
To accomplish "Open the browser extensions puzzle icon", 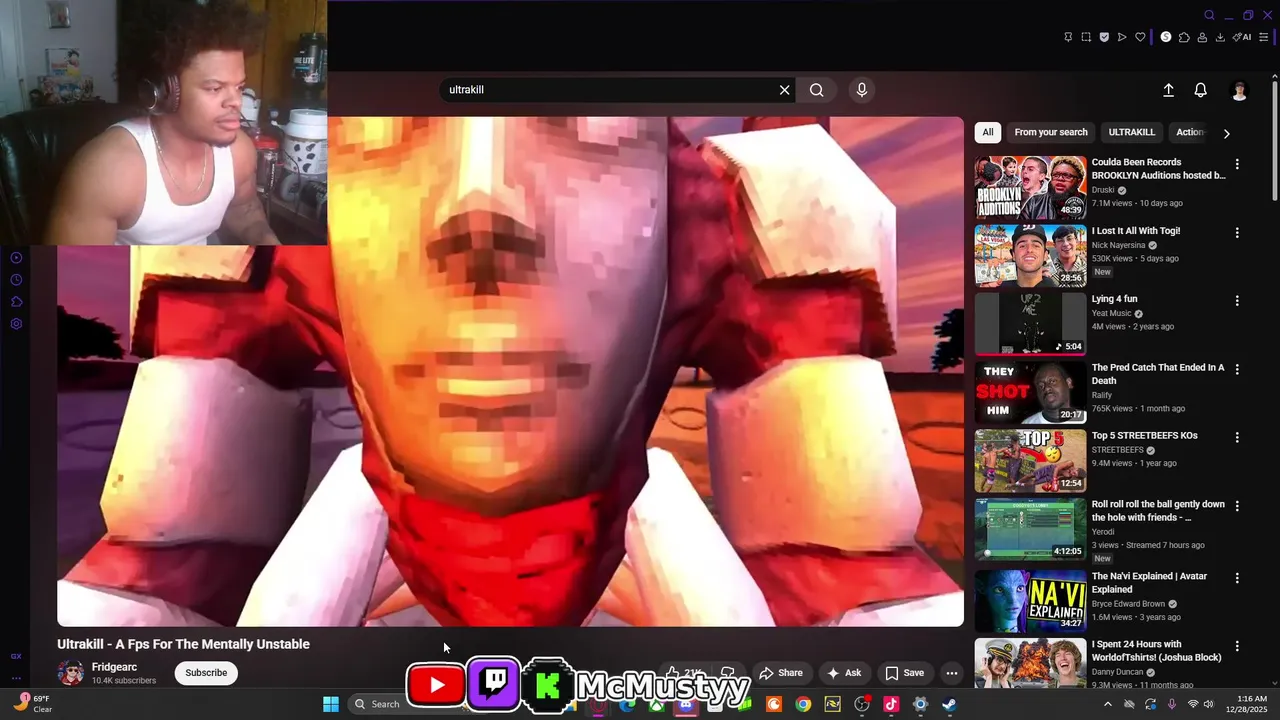I will pos(1184,37).
